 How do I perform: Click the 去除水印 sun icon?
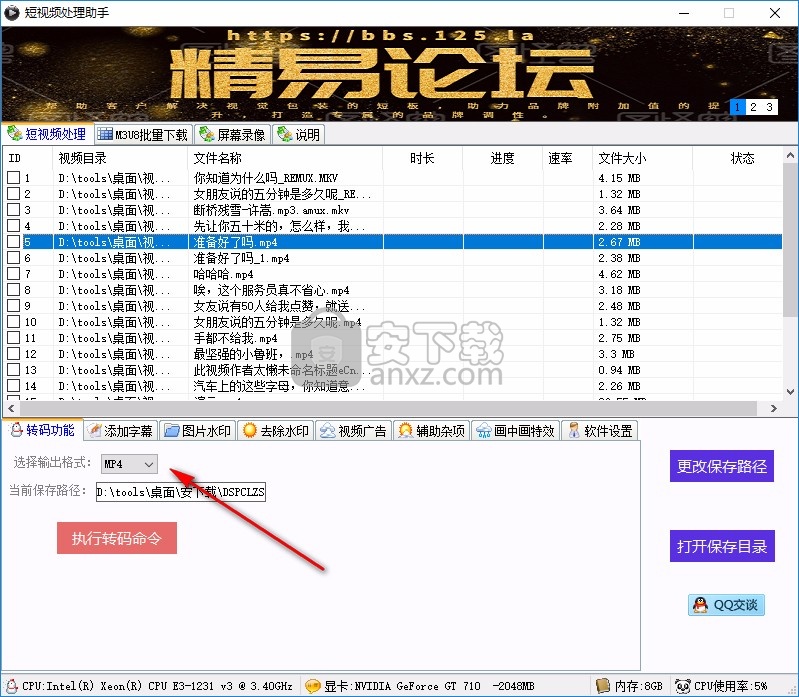[250, 431]
